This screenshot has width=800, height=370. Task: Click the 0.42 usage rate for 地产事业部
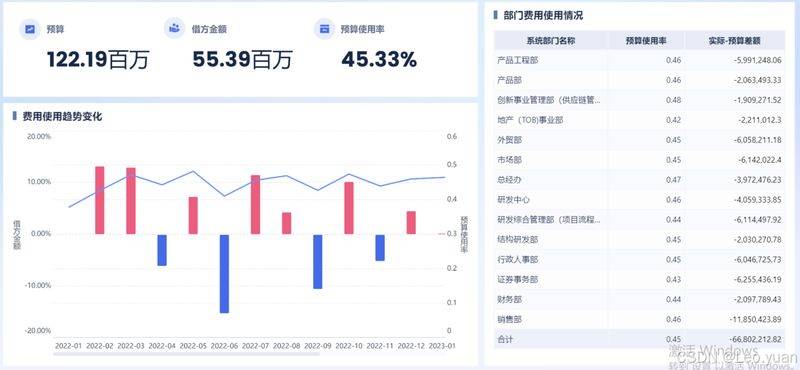click(673, 120)
